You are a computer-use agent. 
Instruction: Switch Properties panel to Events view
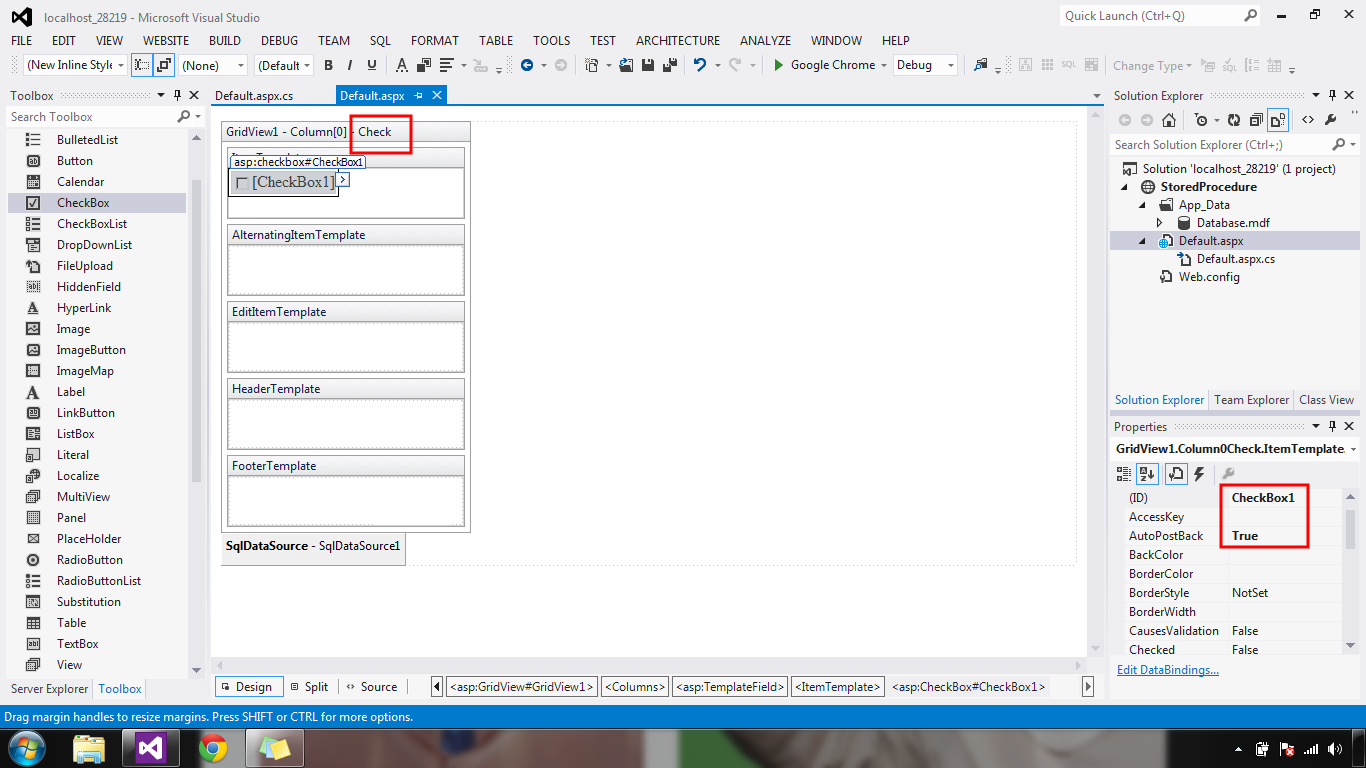(1198, 473)
